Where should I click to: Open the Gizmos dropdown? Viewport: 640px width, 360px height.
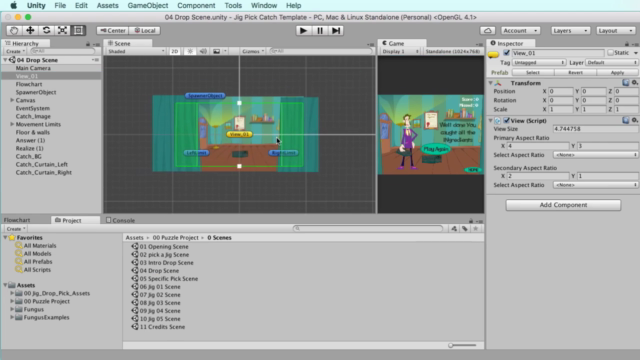pos(253,51)
